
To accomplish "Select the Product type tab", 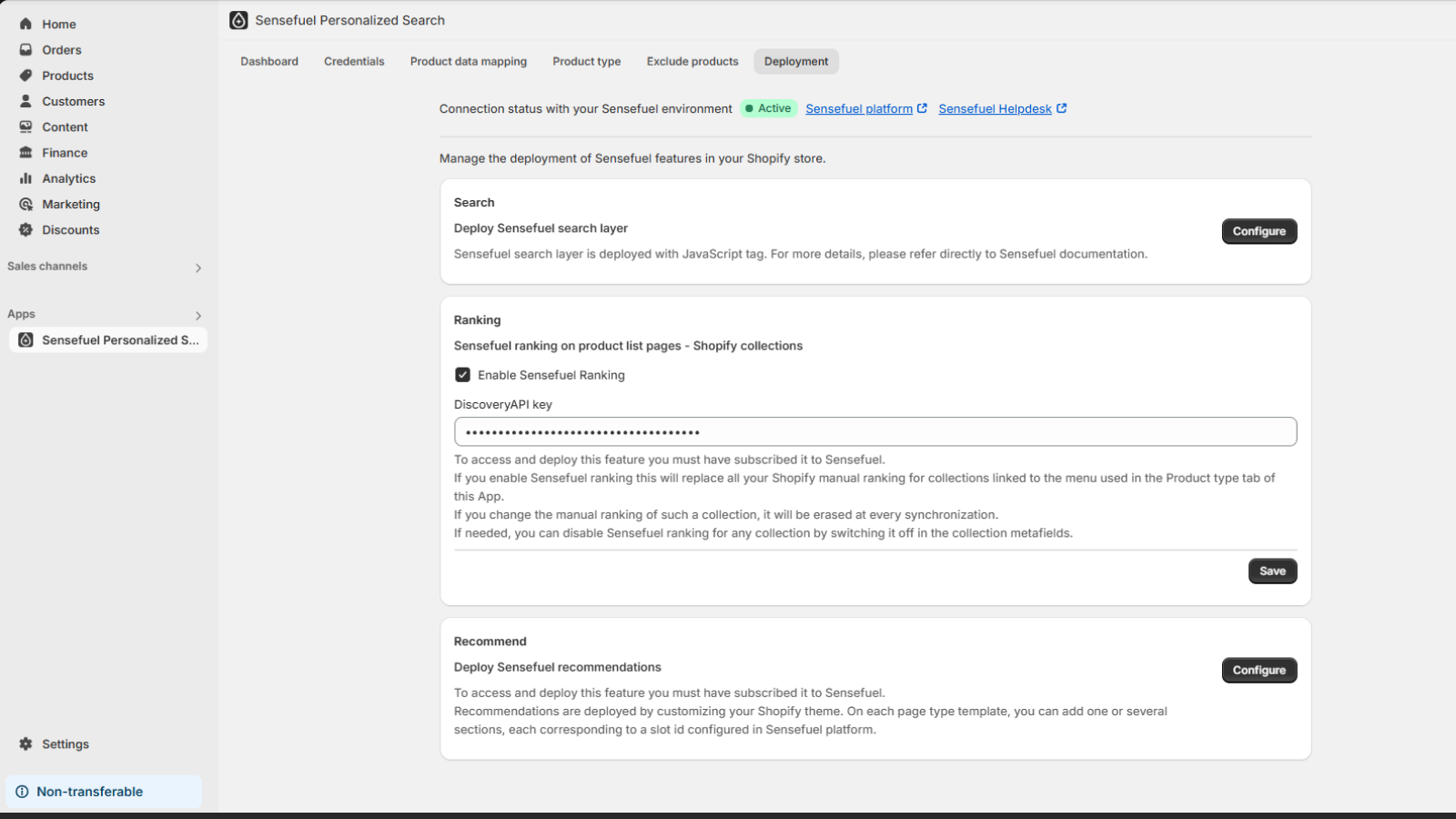I will pos(587,61).
